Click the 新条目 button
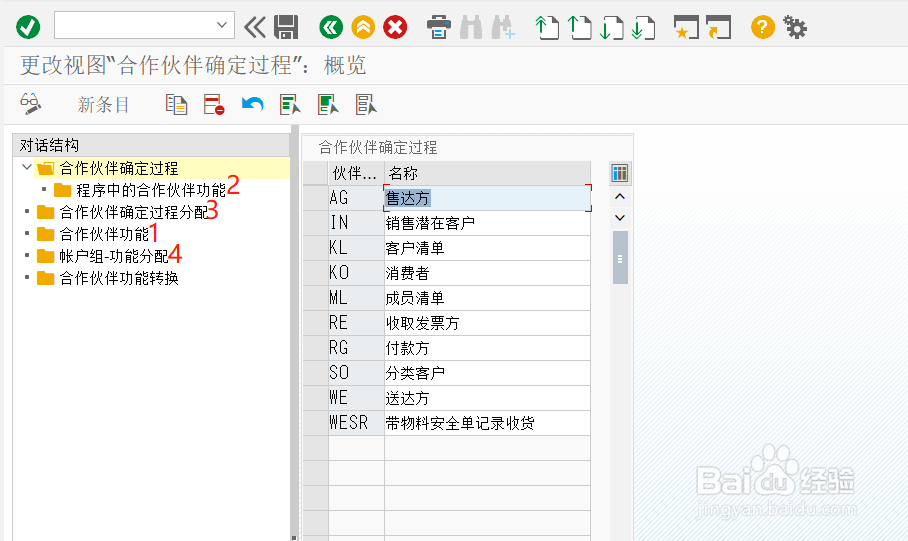Viewport: 908px width, 541px height. click(x=103, y=105)
